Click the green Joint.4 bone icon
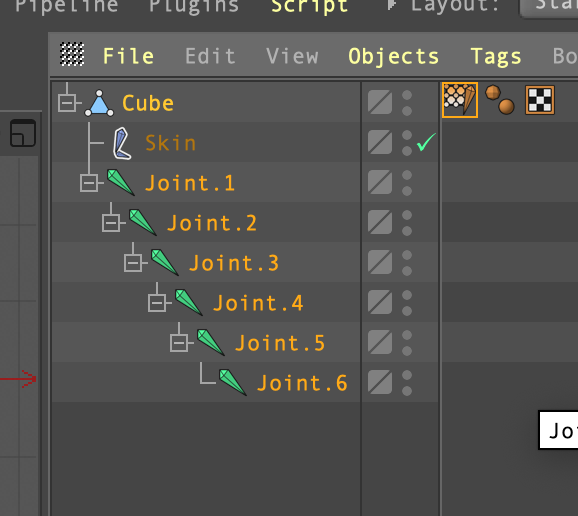Viewport: 578px width, 516px height. (x=188, y=302)
